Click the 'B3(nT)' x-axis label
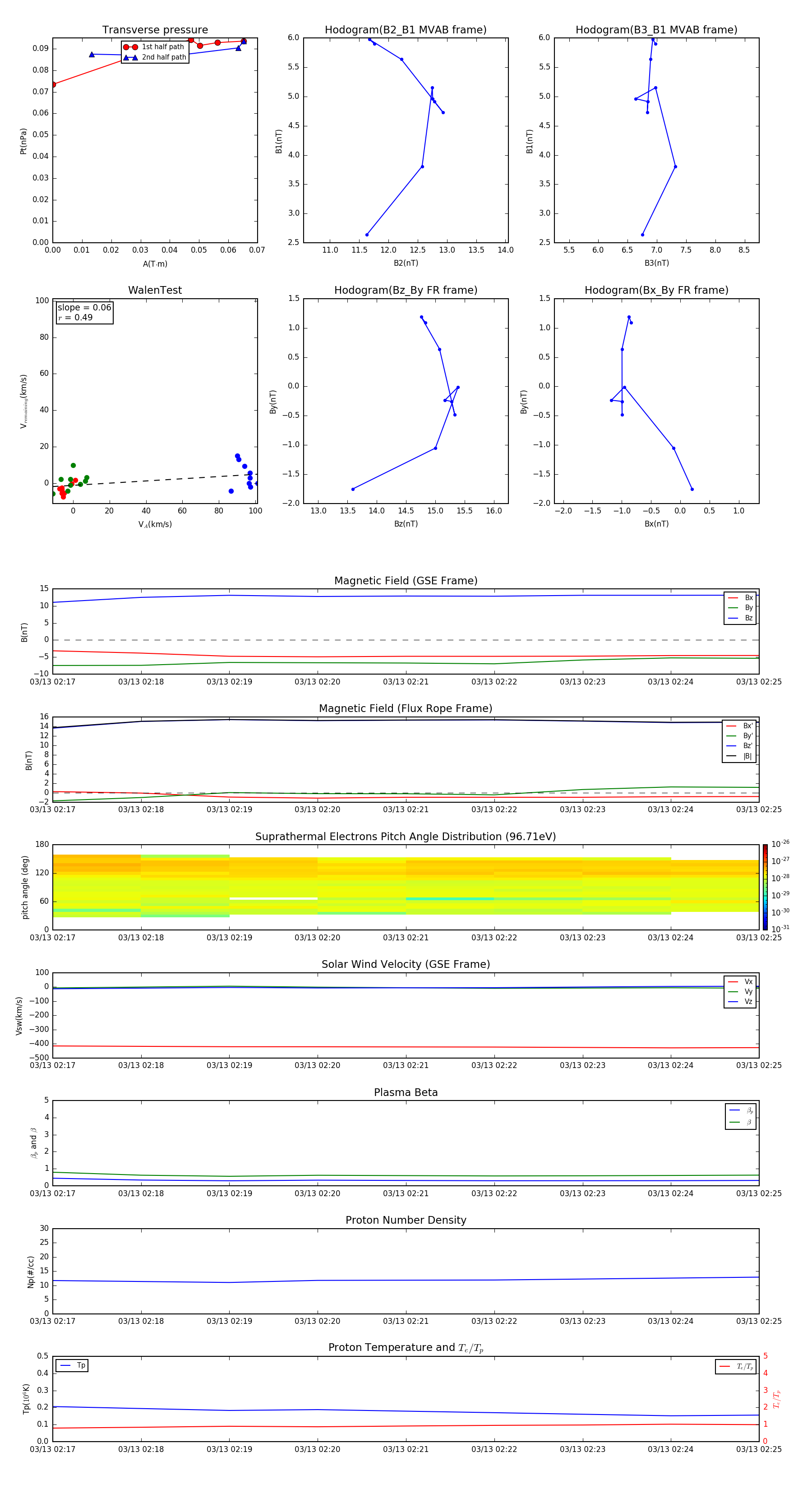The width and height of the screenshot is (812, 1489). pos(656,263)
